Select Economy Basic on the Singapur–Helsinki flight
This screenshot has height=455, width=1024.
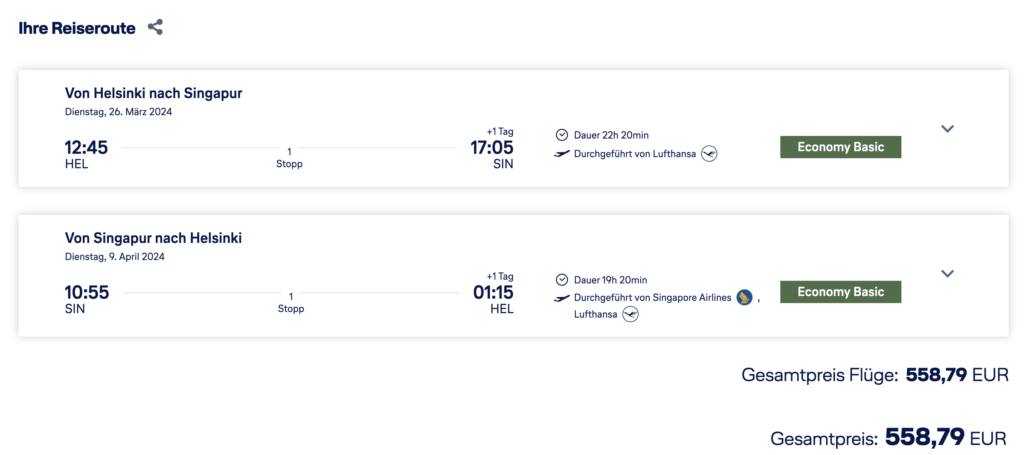coord(840,292)
